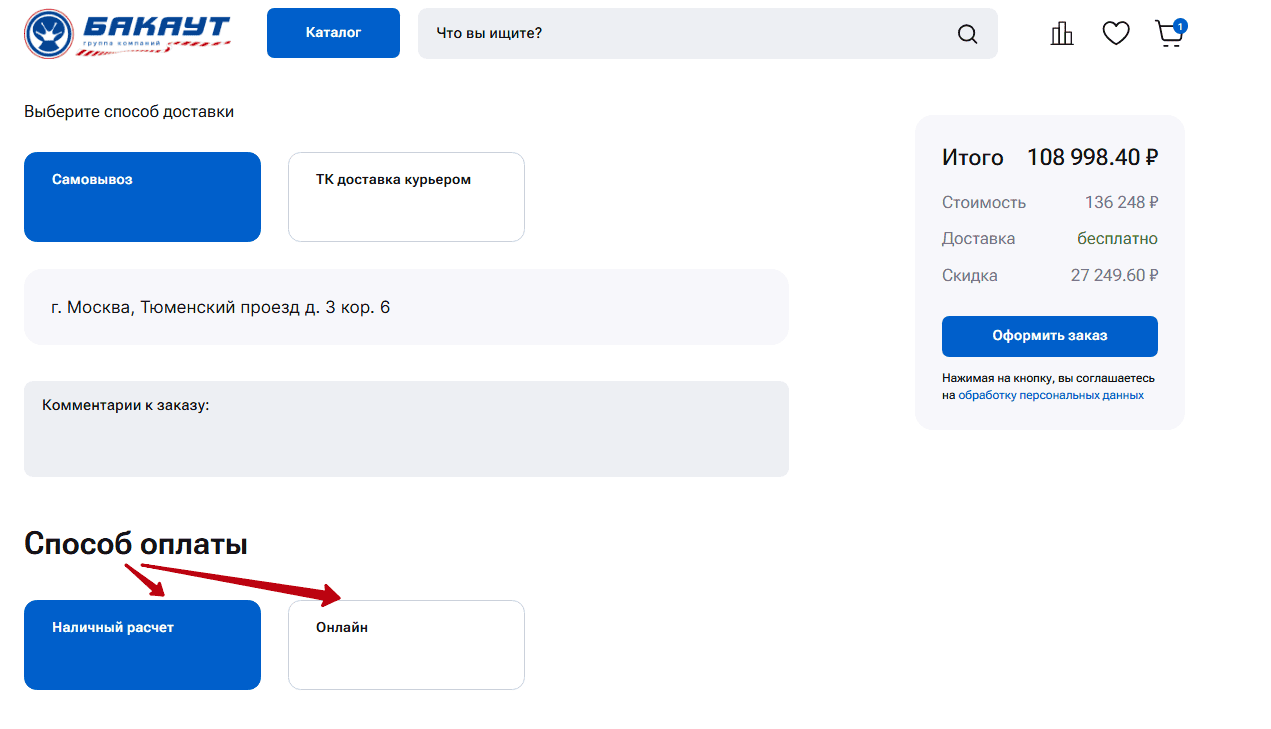Open the product comparison bar chart icon
1271x729 pixels.
[x=1061, y=34]
